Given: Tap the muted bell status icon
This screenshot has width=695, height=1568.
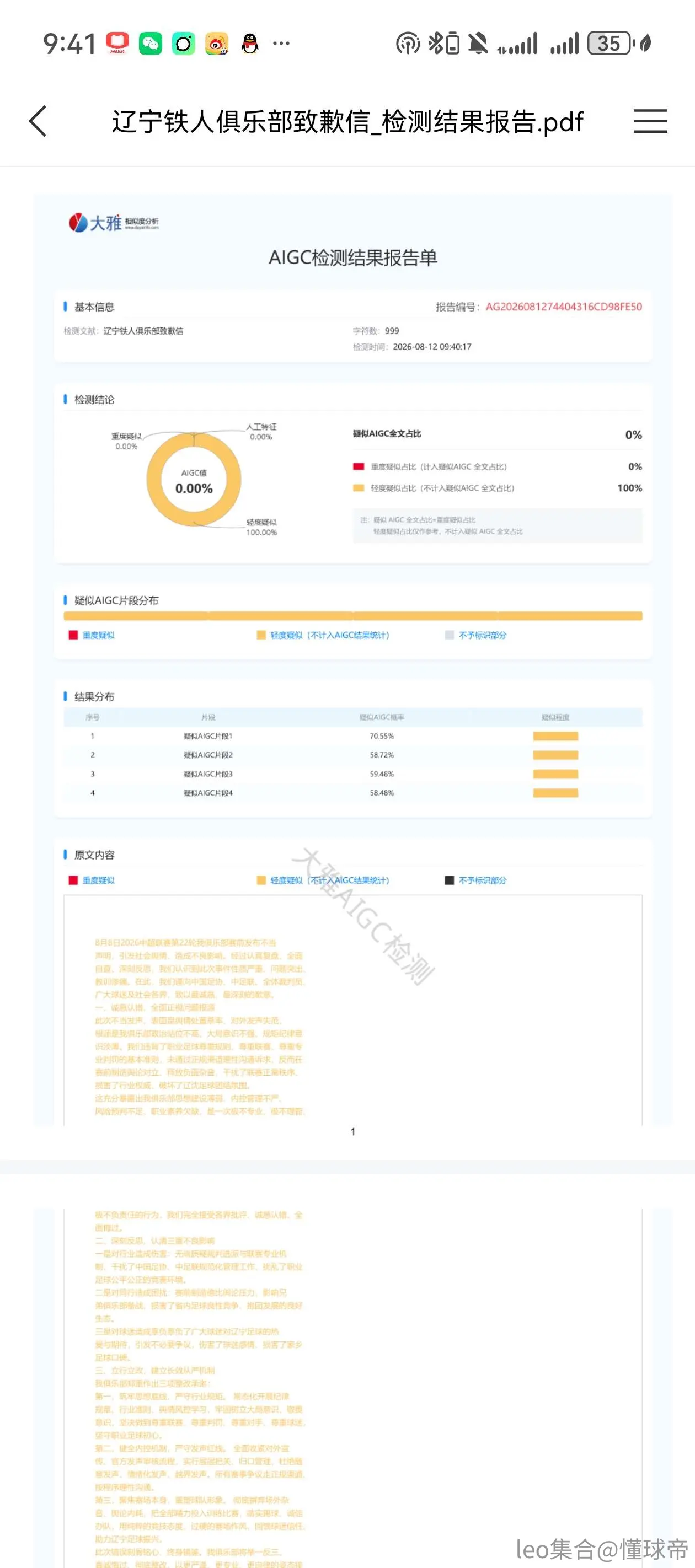Looking at the screenshot, I should [478, 43].
